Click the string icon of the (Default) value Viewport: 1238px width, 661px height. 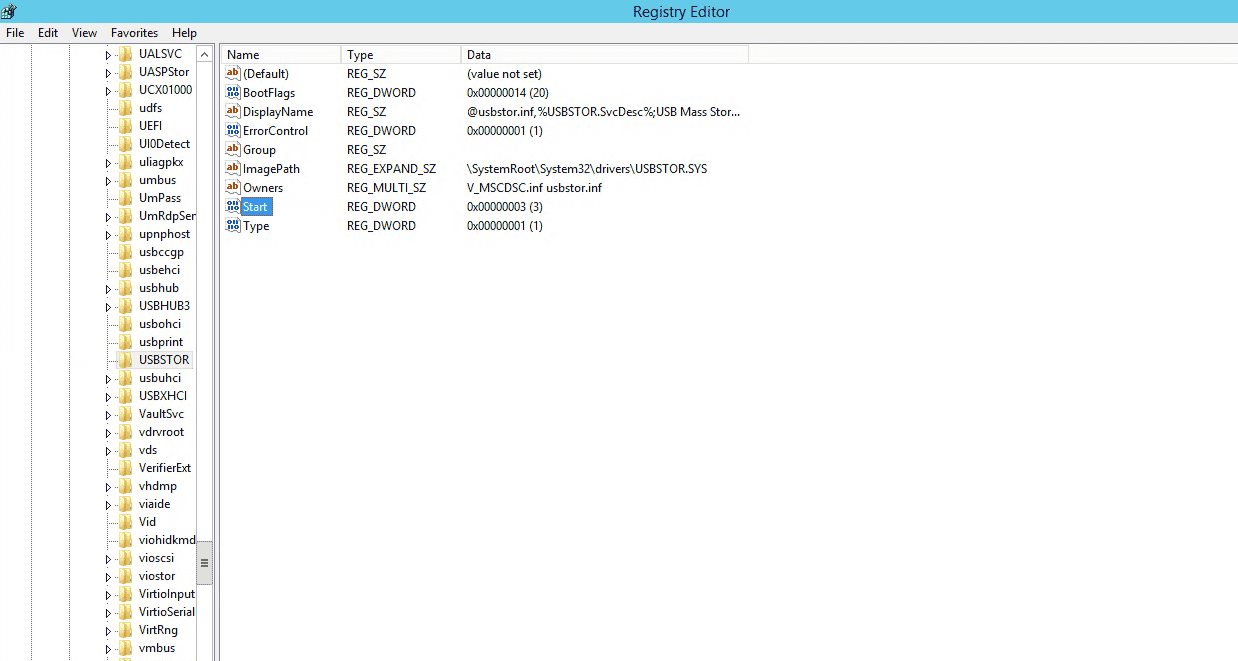233,74
